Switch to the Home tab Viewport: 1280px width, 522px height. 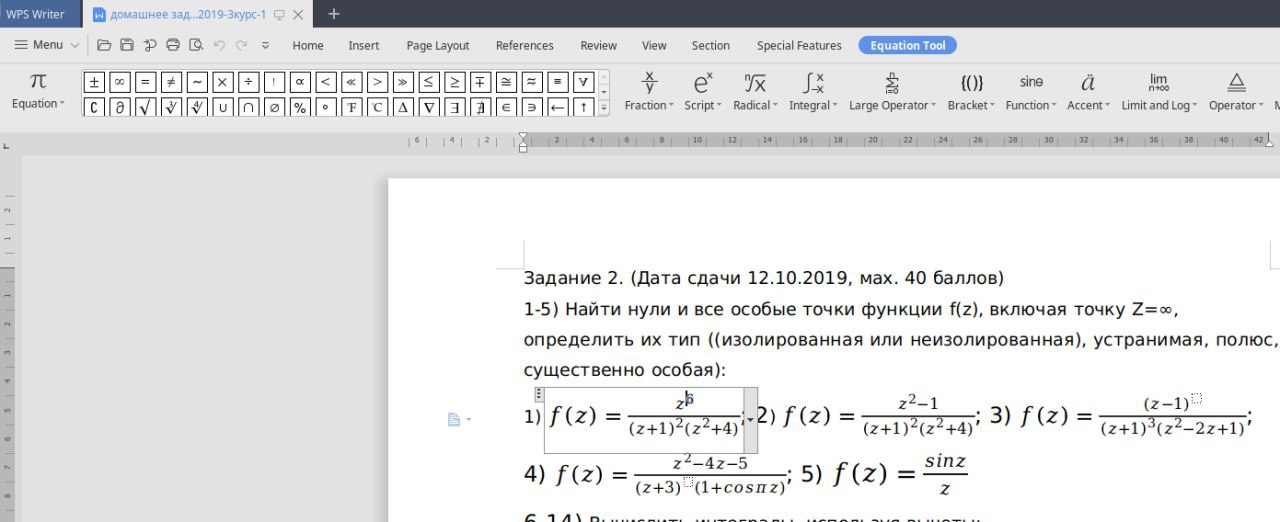pos(308,45)
